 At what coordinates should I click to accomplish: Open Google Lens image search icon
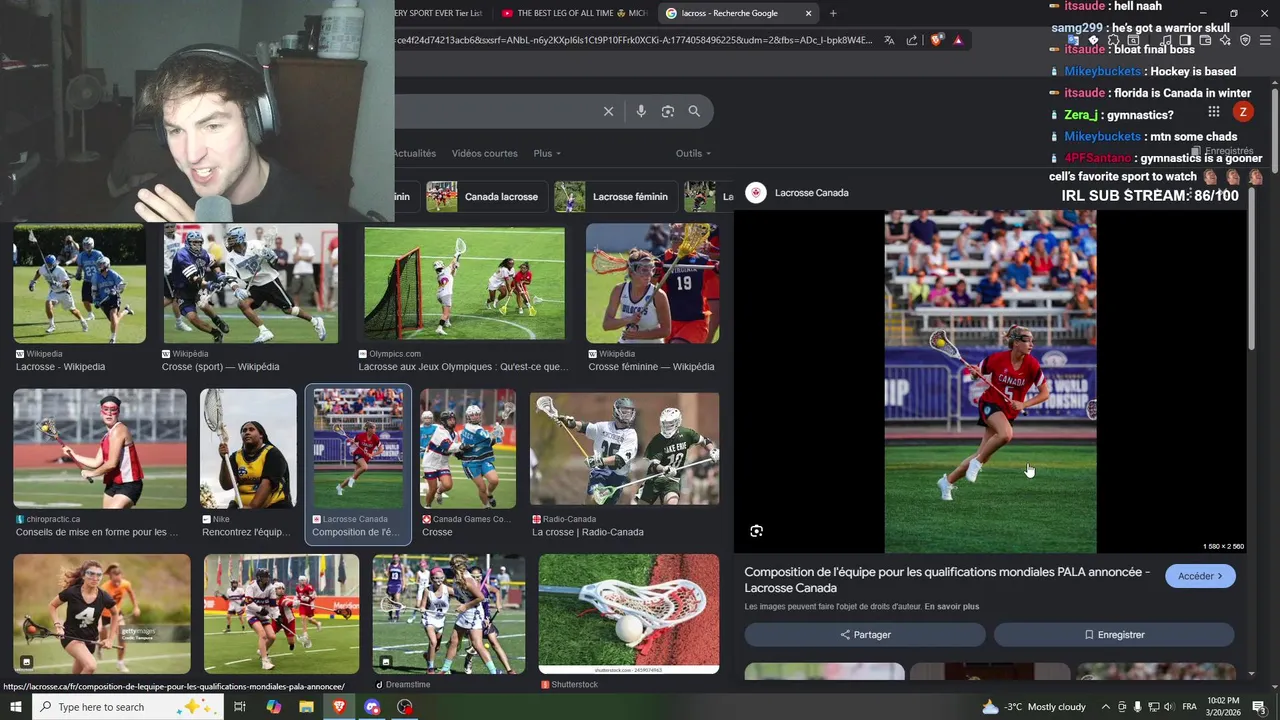668,111
